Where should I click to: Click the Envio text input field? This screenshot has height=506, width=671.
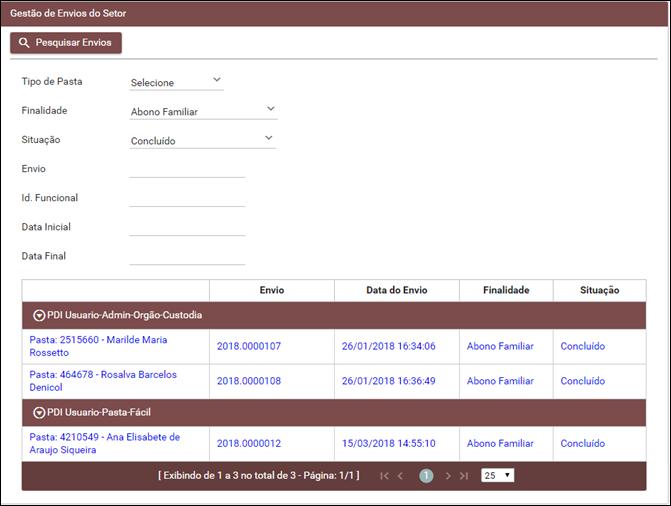coord(187,169)
